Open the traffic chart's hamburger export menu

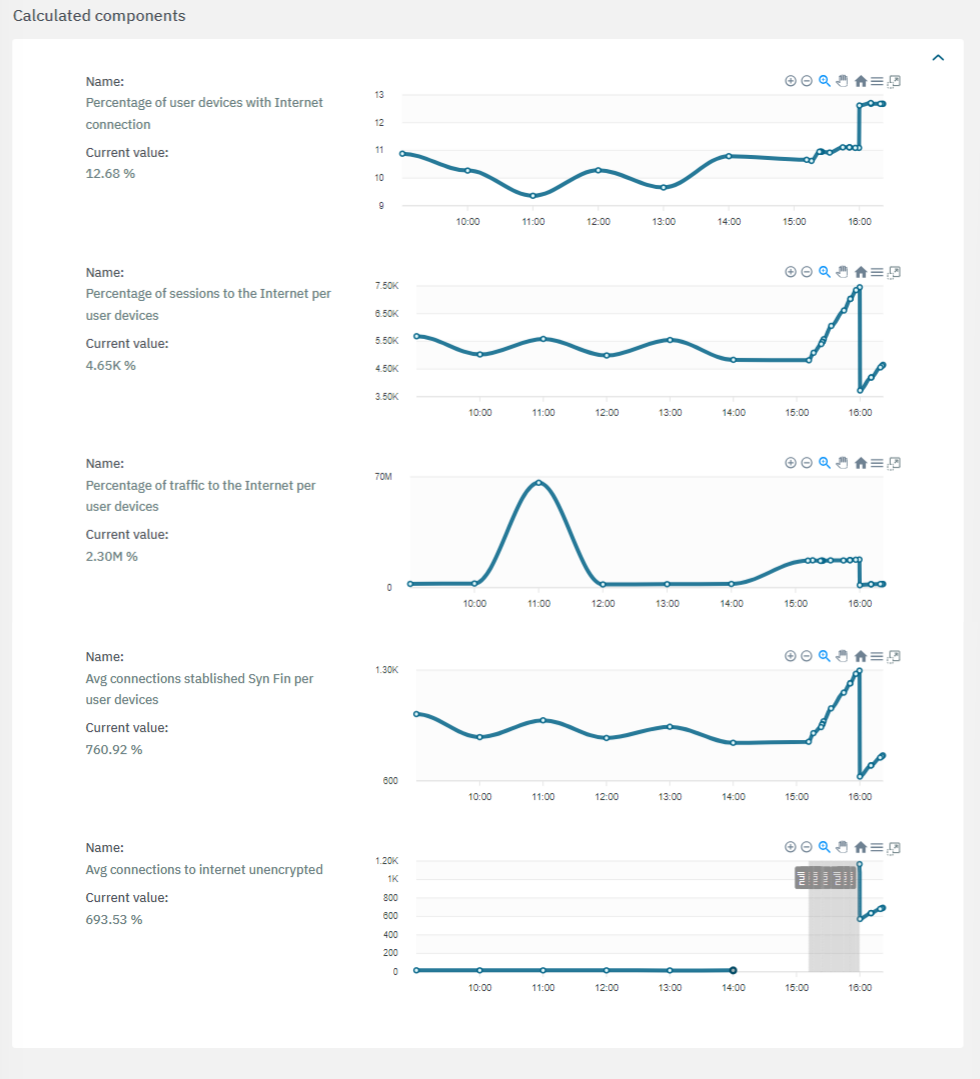tap(877, 463)
